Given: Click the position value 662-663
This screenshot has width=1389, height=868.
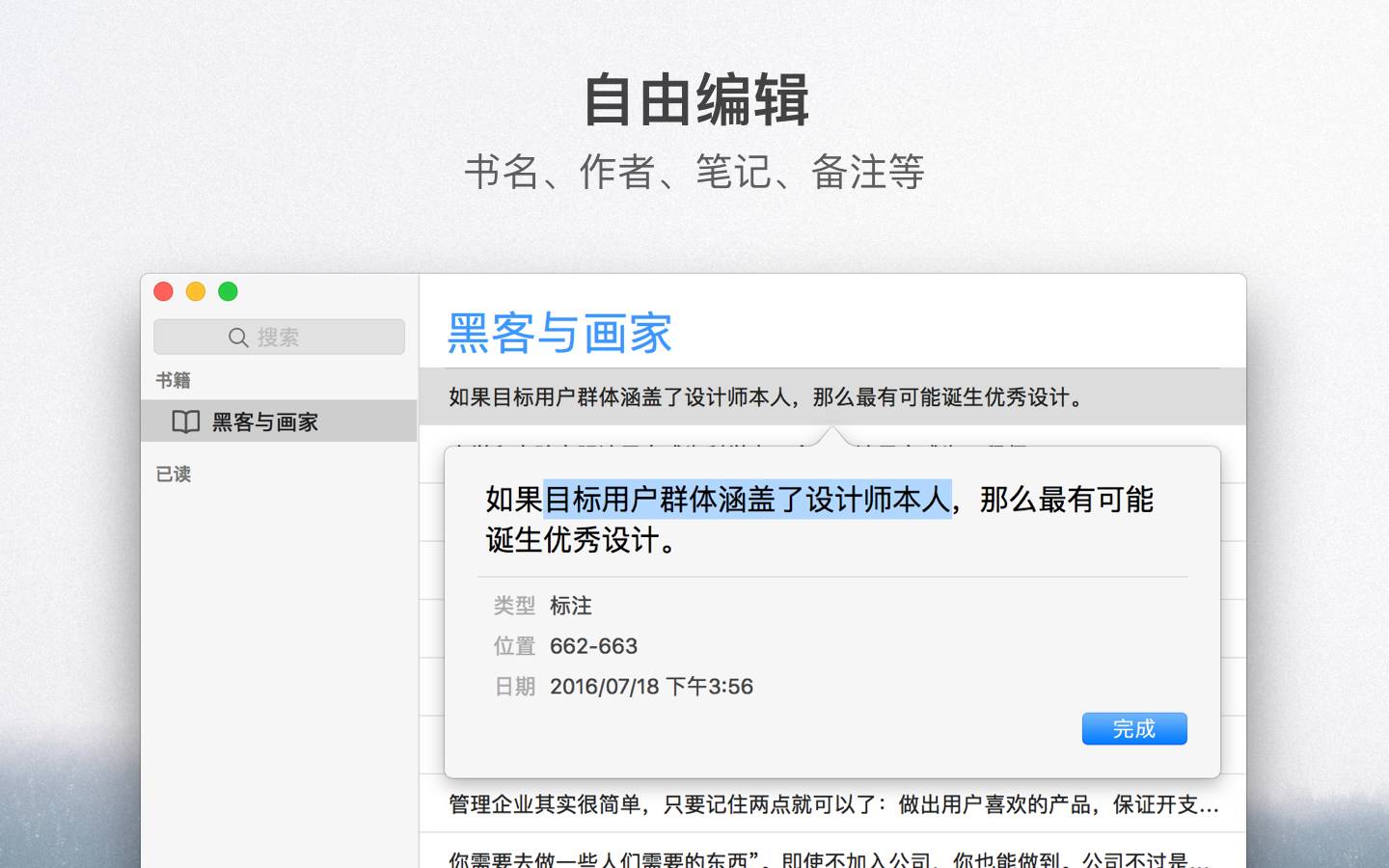Looking at the screenshot, I should [x=593, y=646].
